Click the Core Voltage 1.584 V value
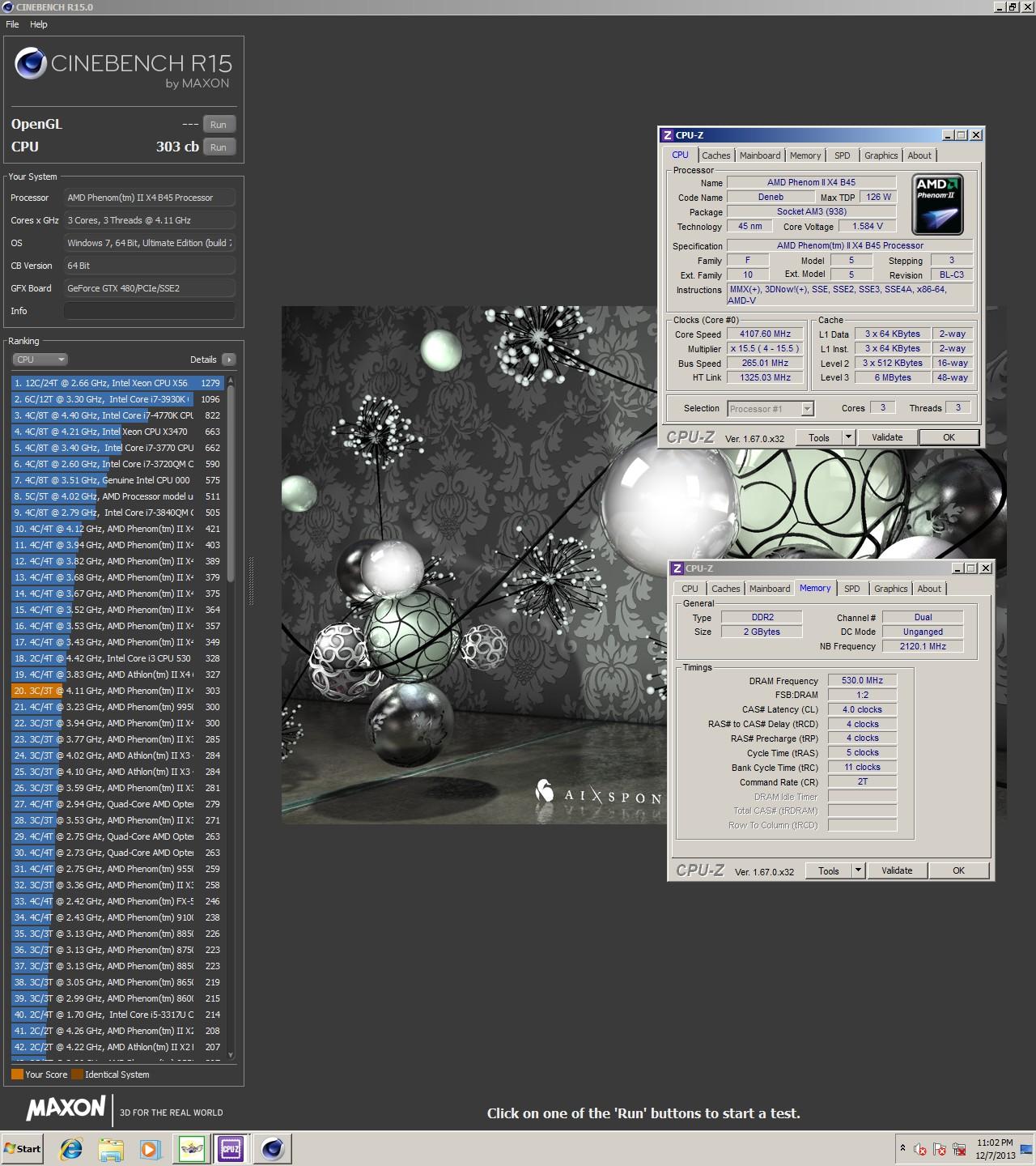1036x1166 pixels. coord(868,227)
